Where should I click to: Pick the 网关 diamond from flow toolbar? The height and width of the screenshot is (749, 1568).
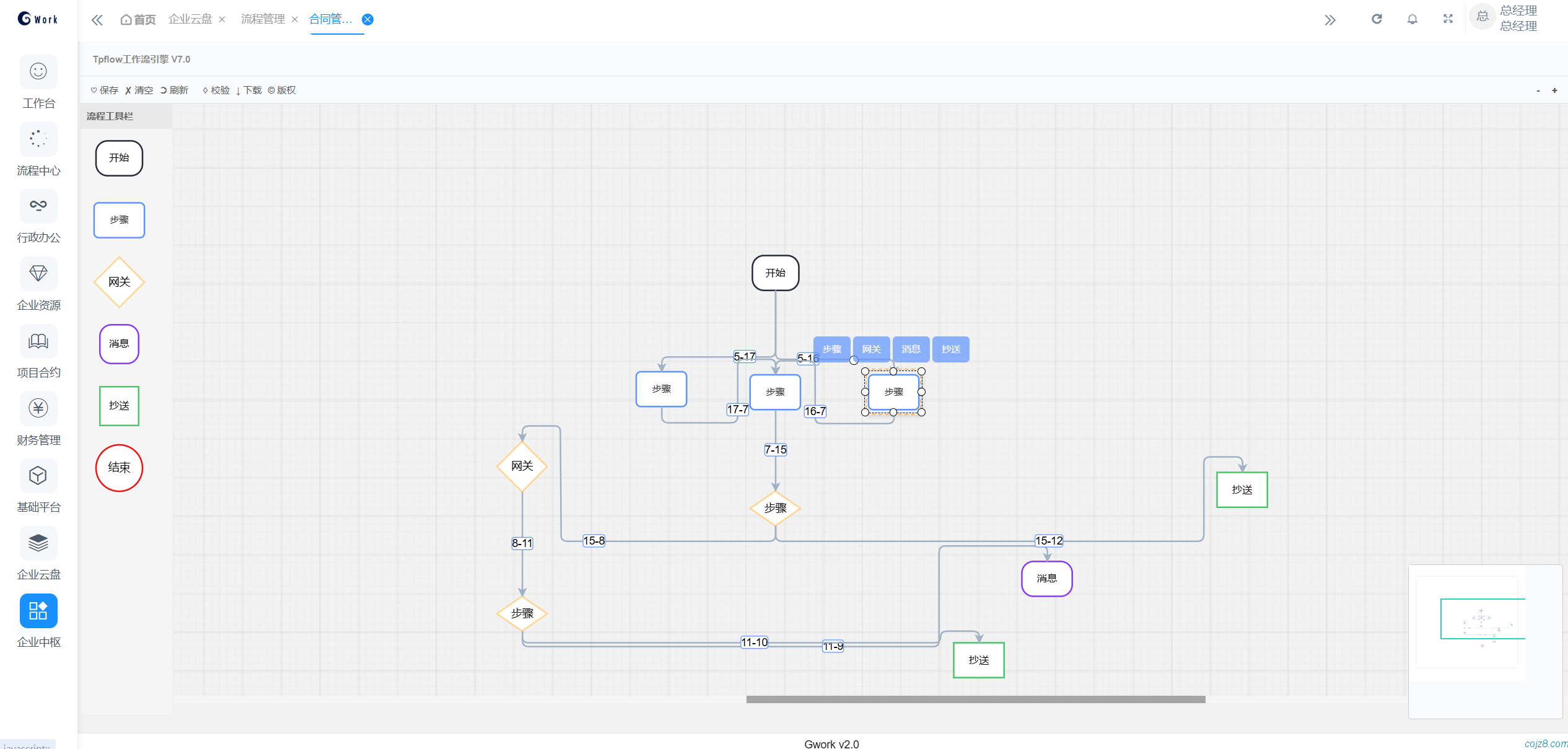[x=119, y=282]
